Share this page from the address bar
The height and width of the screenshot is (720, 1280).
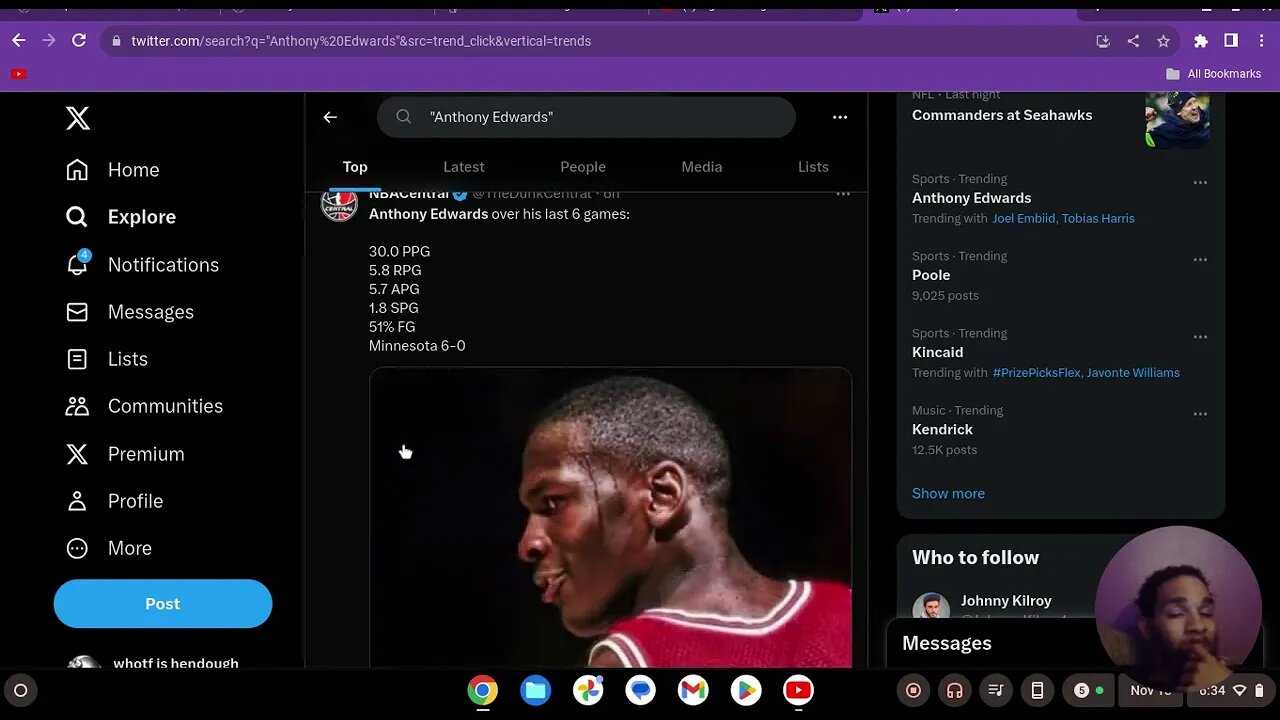pos(1133,41)
